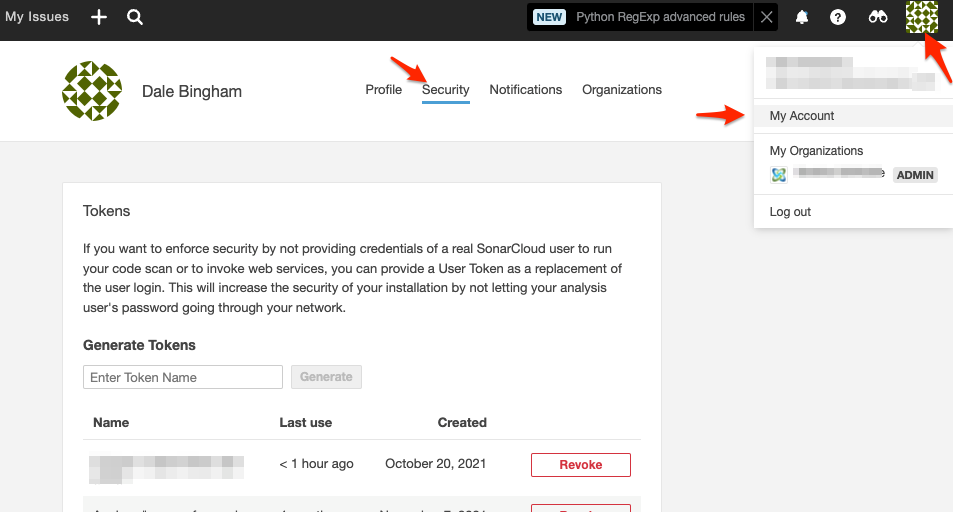Click the Last use column header
This screenshot has height=512, width=953.
[306, 423]
